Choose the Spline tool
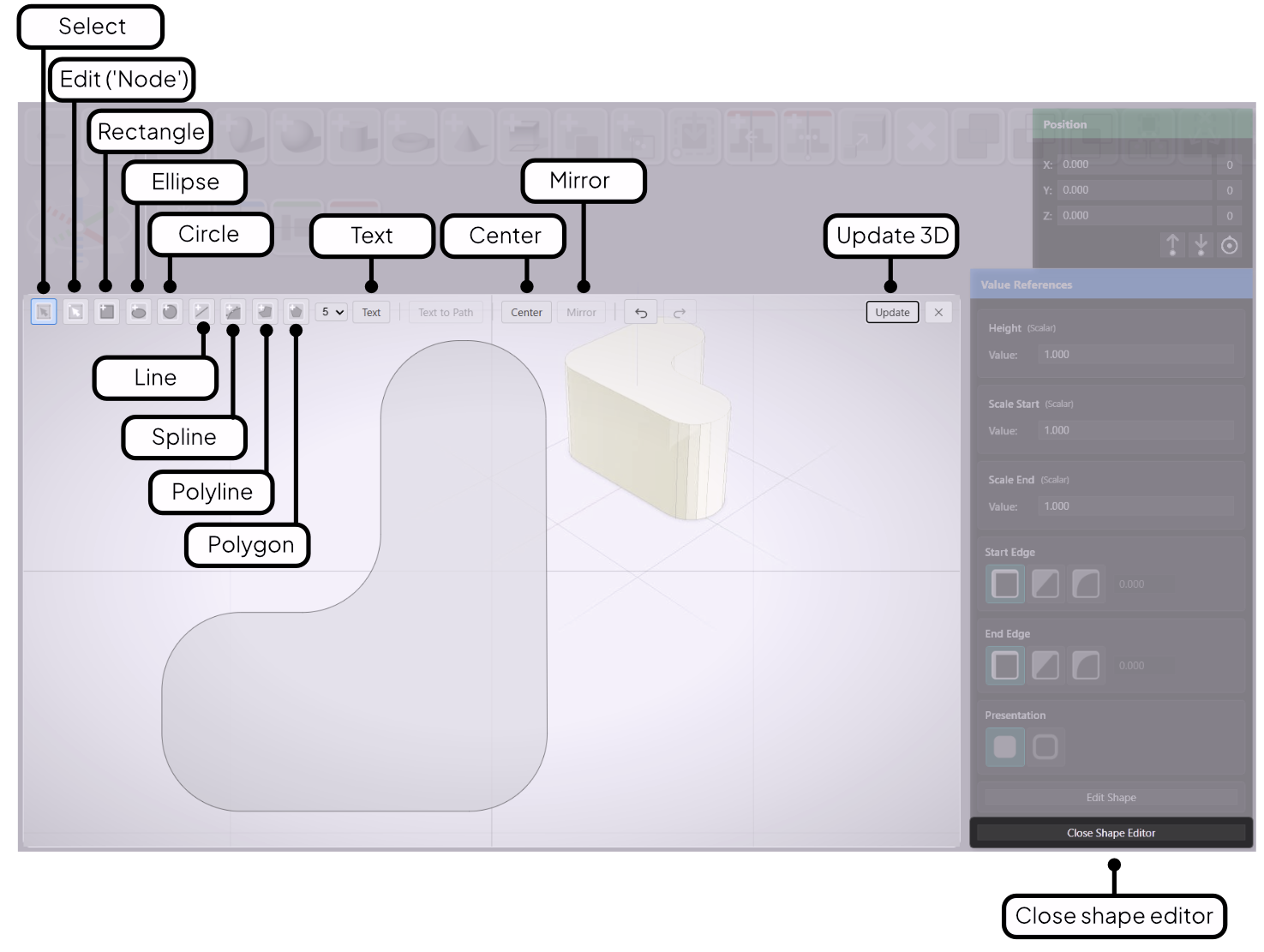The height and width of the screenshot is (952, 1264). 233,312
